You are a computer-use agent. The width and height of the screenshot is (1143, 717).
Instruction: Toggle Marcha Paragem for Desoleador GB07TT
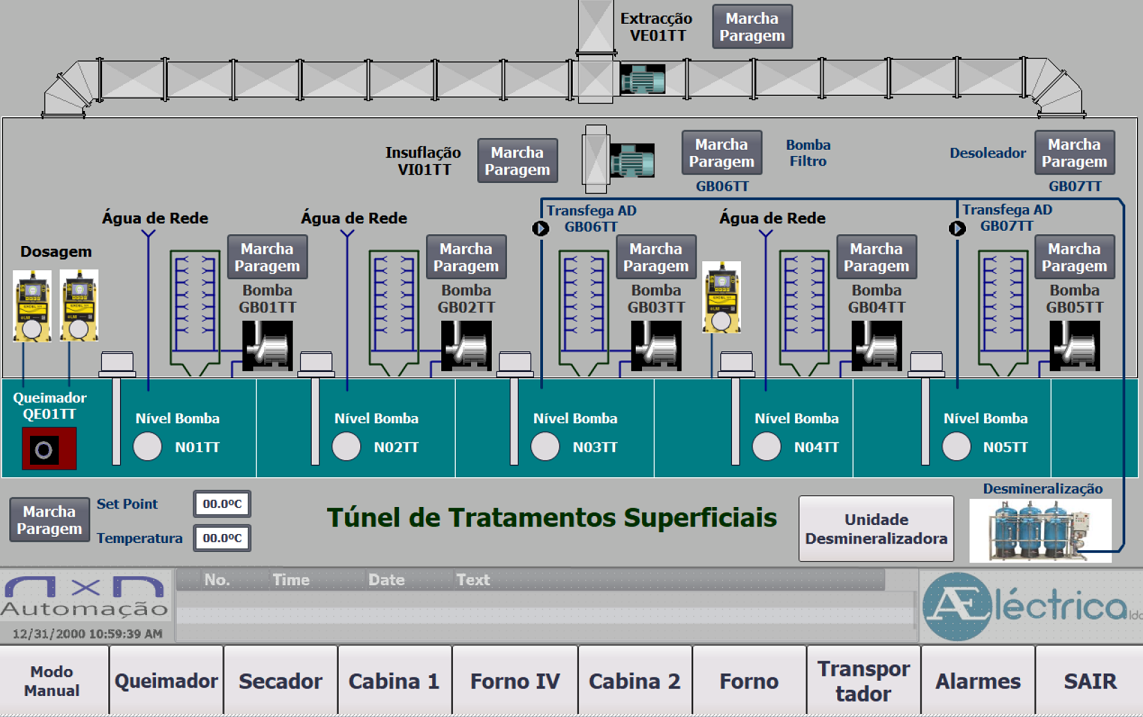coord(1074,153)
